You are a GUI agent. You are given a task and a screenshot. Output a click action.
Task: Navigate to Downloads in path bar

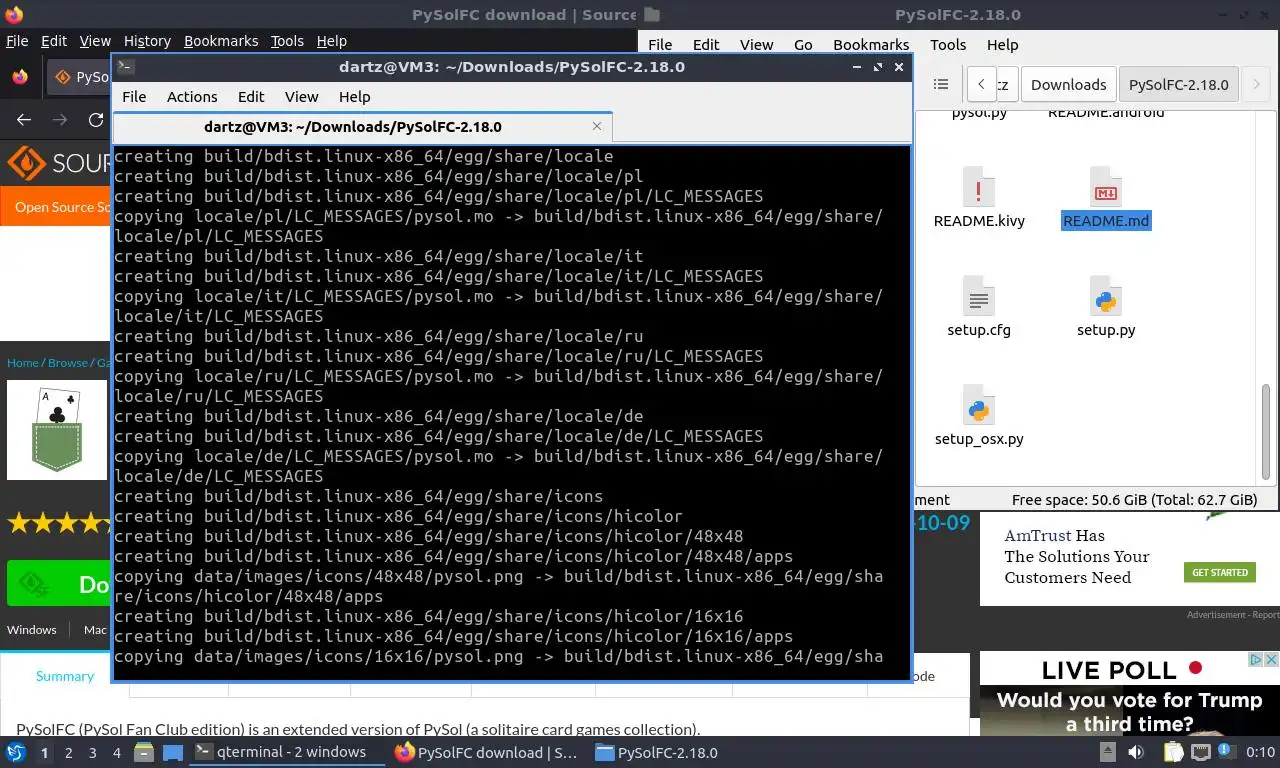pos(1068,84)
